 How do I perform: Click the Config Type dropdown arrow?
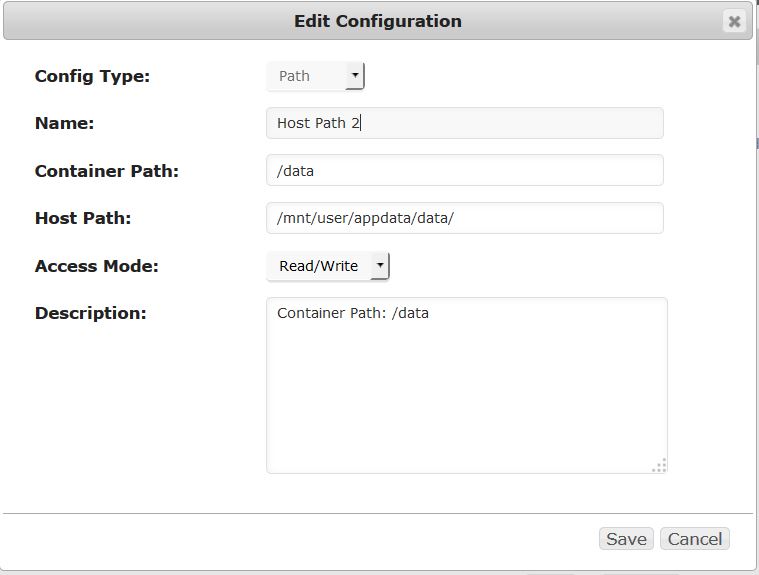355,76
